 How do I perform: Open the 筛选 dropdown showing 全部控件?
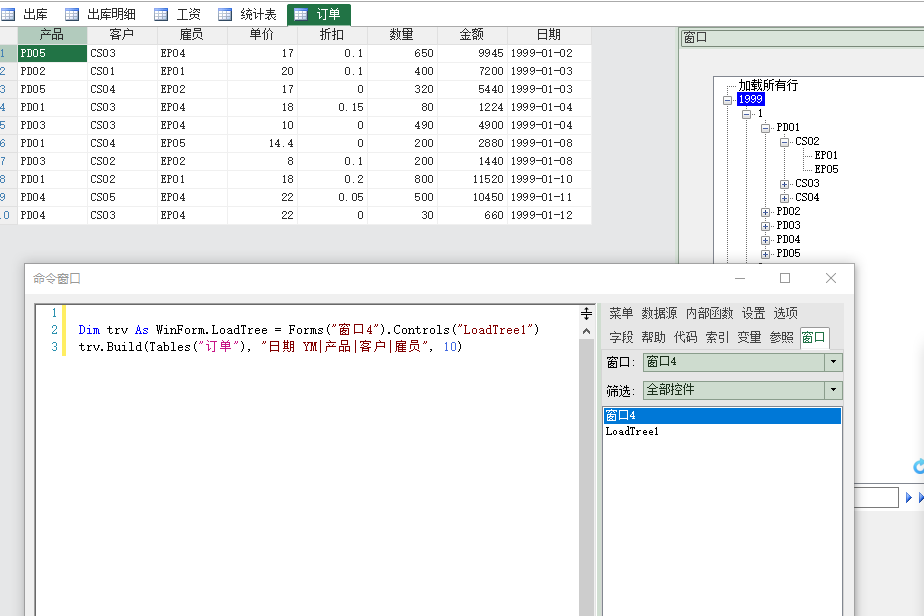[833, 390]
